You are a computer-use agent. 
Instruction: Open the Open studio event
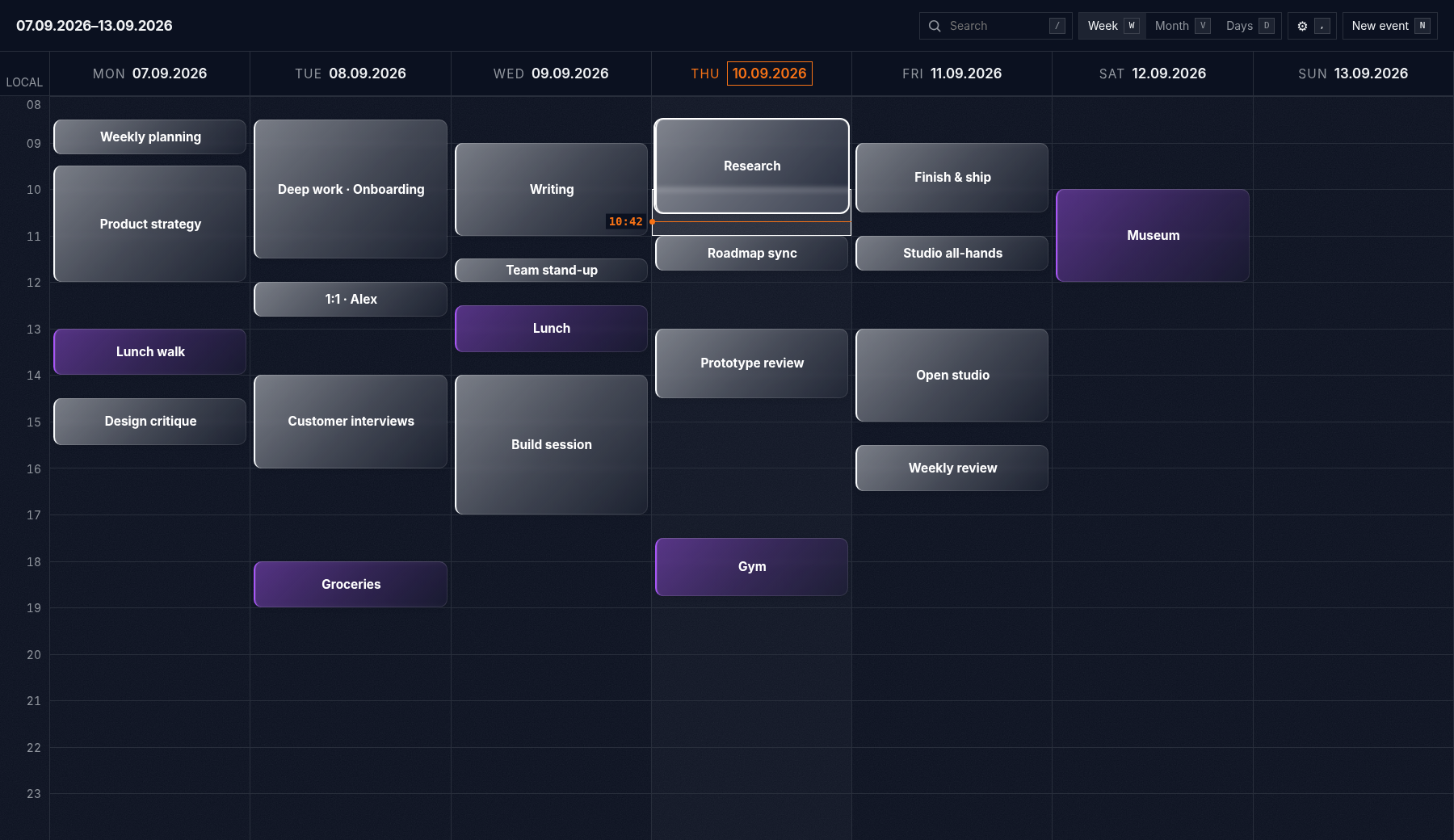click(x=952, y=375)
